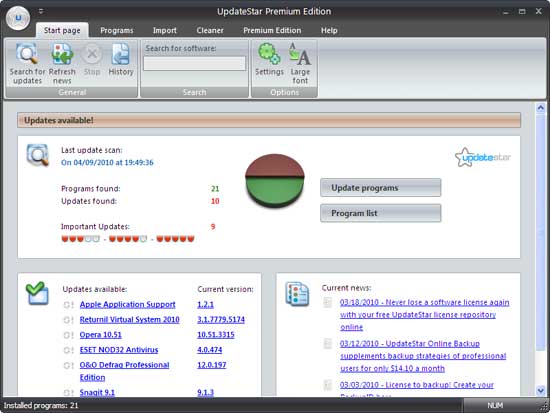This screenshot has height=413, width=550.
Task: Click the UpdateStar star logo
Action: (483, 157)
